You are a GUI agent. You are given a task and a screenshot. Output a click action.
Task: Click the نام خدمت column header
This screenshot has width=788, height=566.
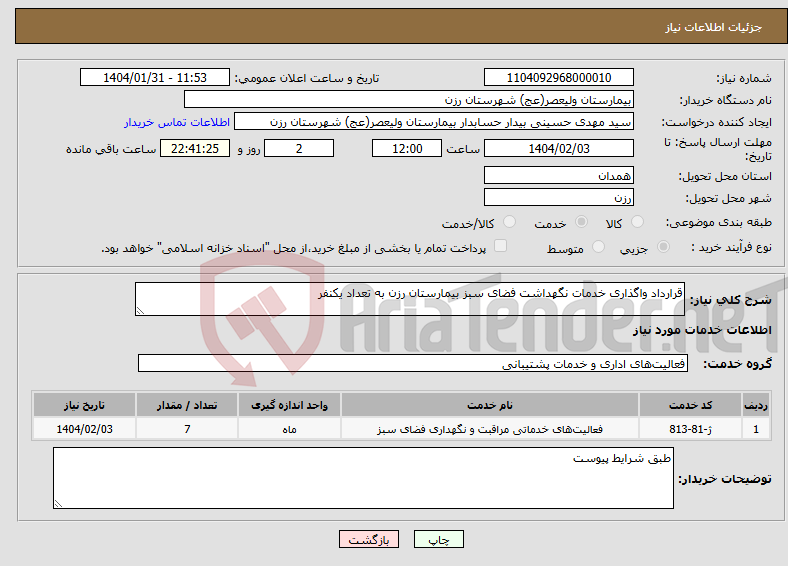tap(489, 405)
